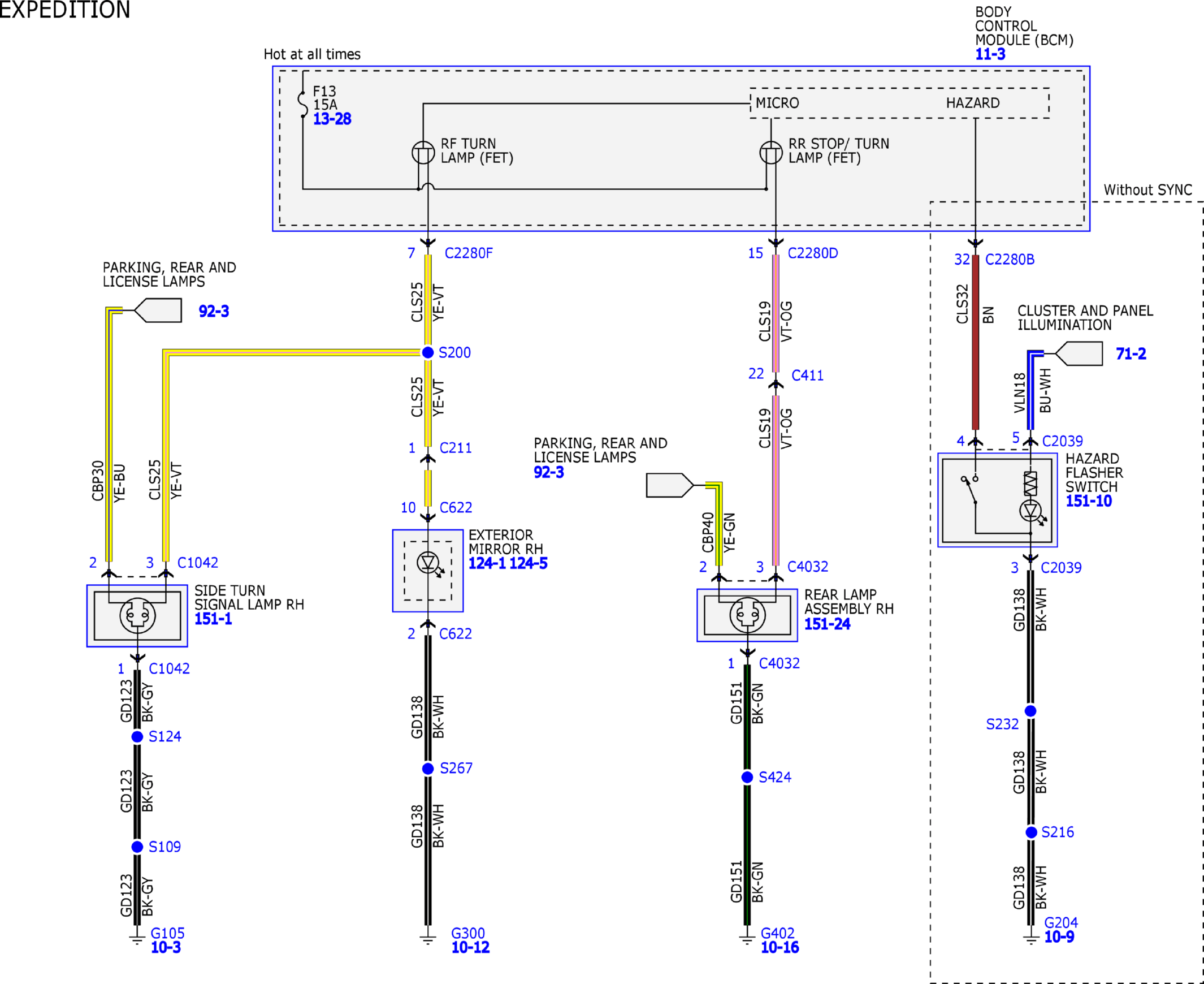Select splice dot S124
Image resolution: width=1204 pixels, height=984 pixels.
pyautogui.click(x=137, y=737)
